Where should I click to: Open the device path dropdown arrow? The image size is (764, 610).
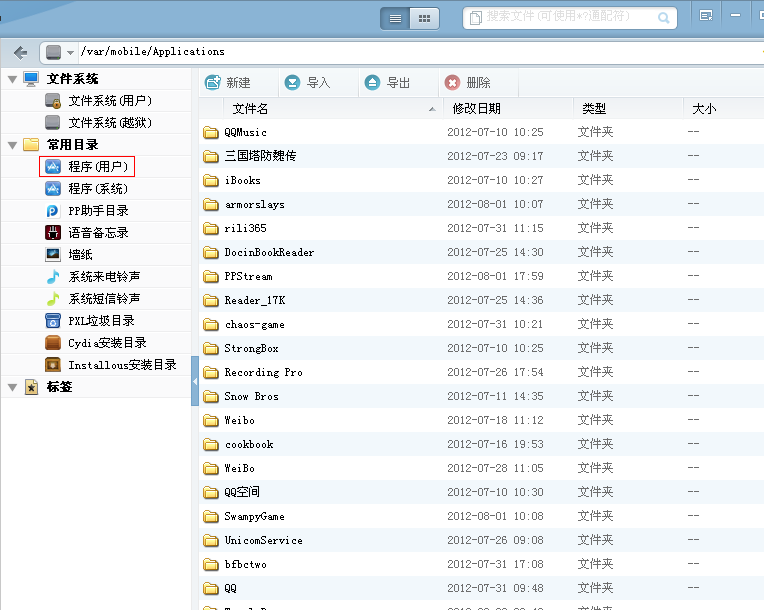tap(70, 52)
